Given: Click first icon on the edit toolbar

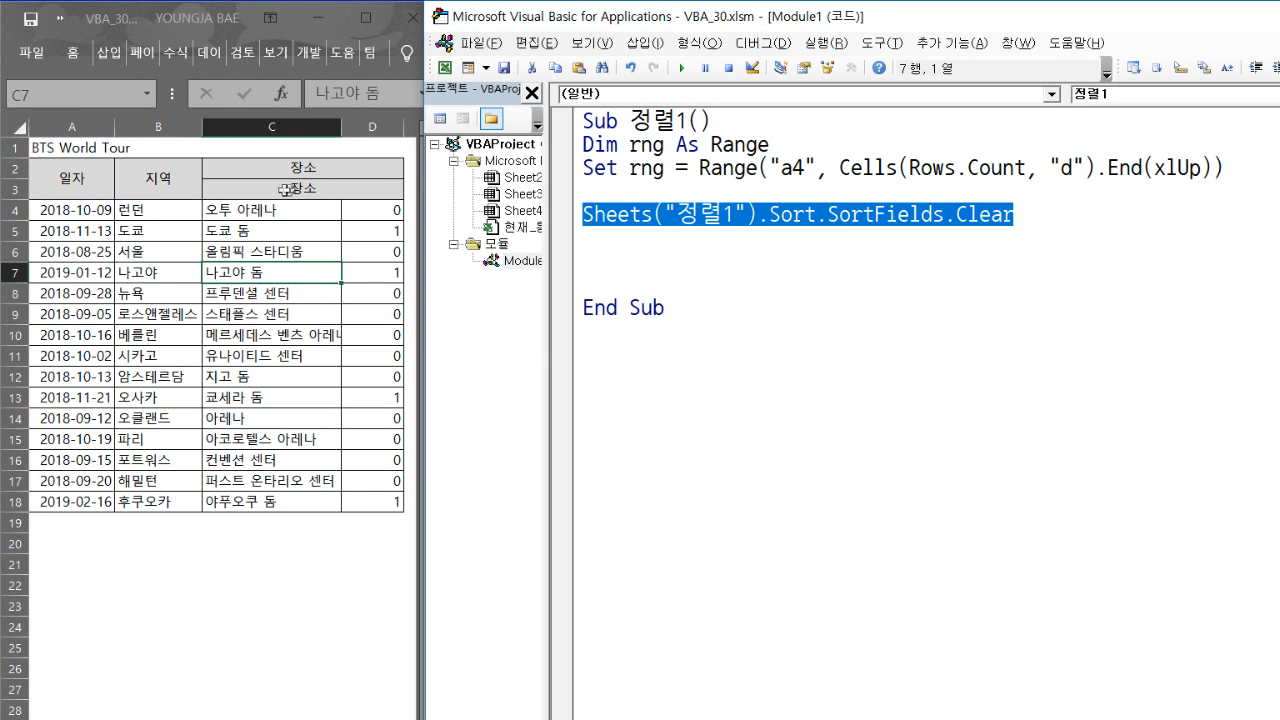Looking at the screenshot, I should pyautogui.click(x=1133, y=68).
